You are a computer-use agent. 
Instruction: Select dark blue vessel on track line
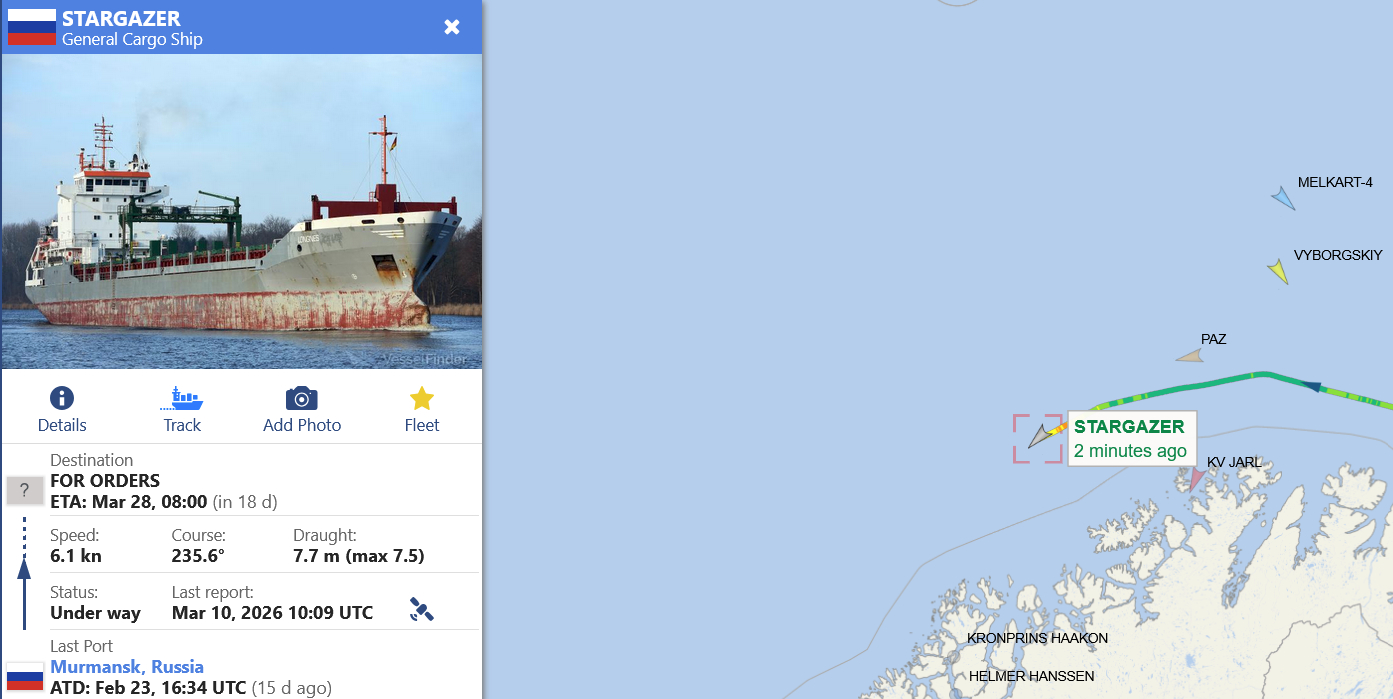1312,385
